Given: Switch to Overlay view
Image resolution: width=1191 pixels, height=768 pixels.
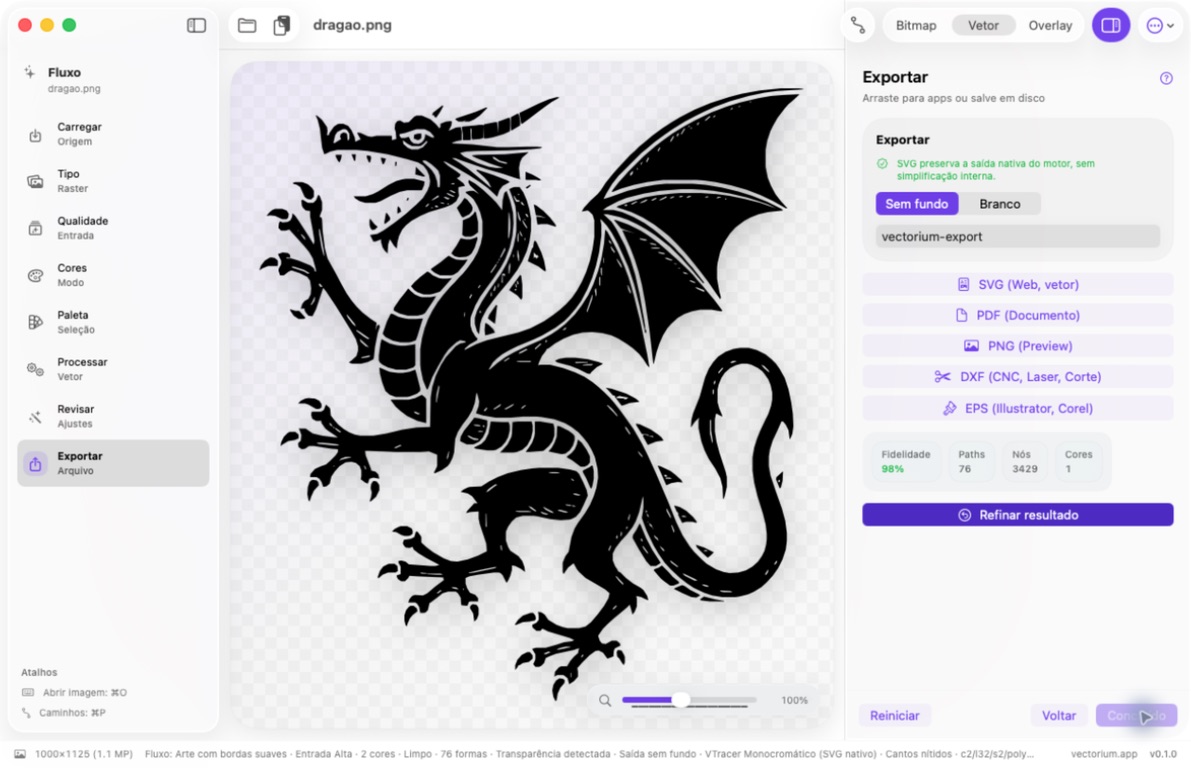Looking at the screenshot, I should (x=1050, y=25).
